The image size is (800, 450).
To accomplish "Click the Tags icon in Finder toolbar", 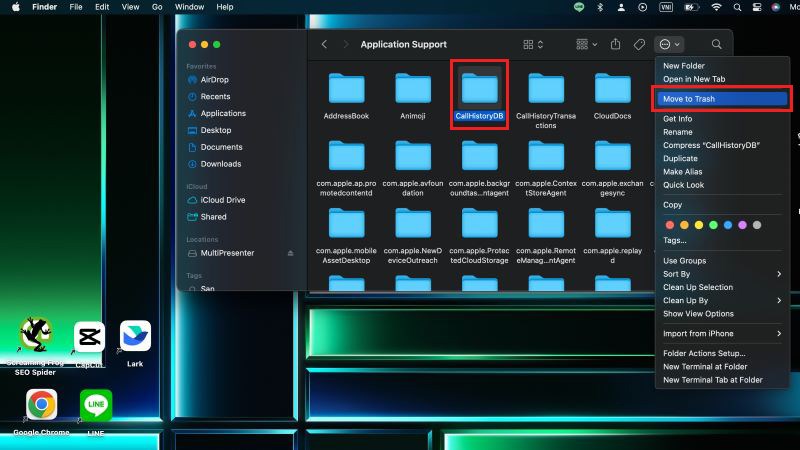I will (640, 45).
